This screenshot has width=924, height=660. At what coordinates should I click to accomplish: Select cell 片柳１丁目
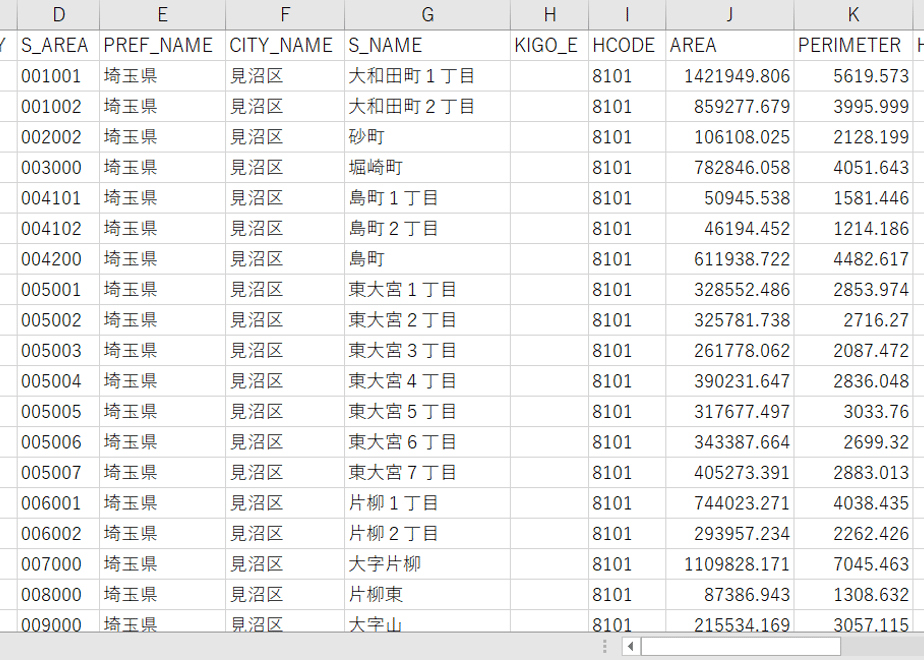pyautogui.click(x=427, y=503)
